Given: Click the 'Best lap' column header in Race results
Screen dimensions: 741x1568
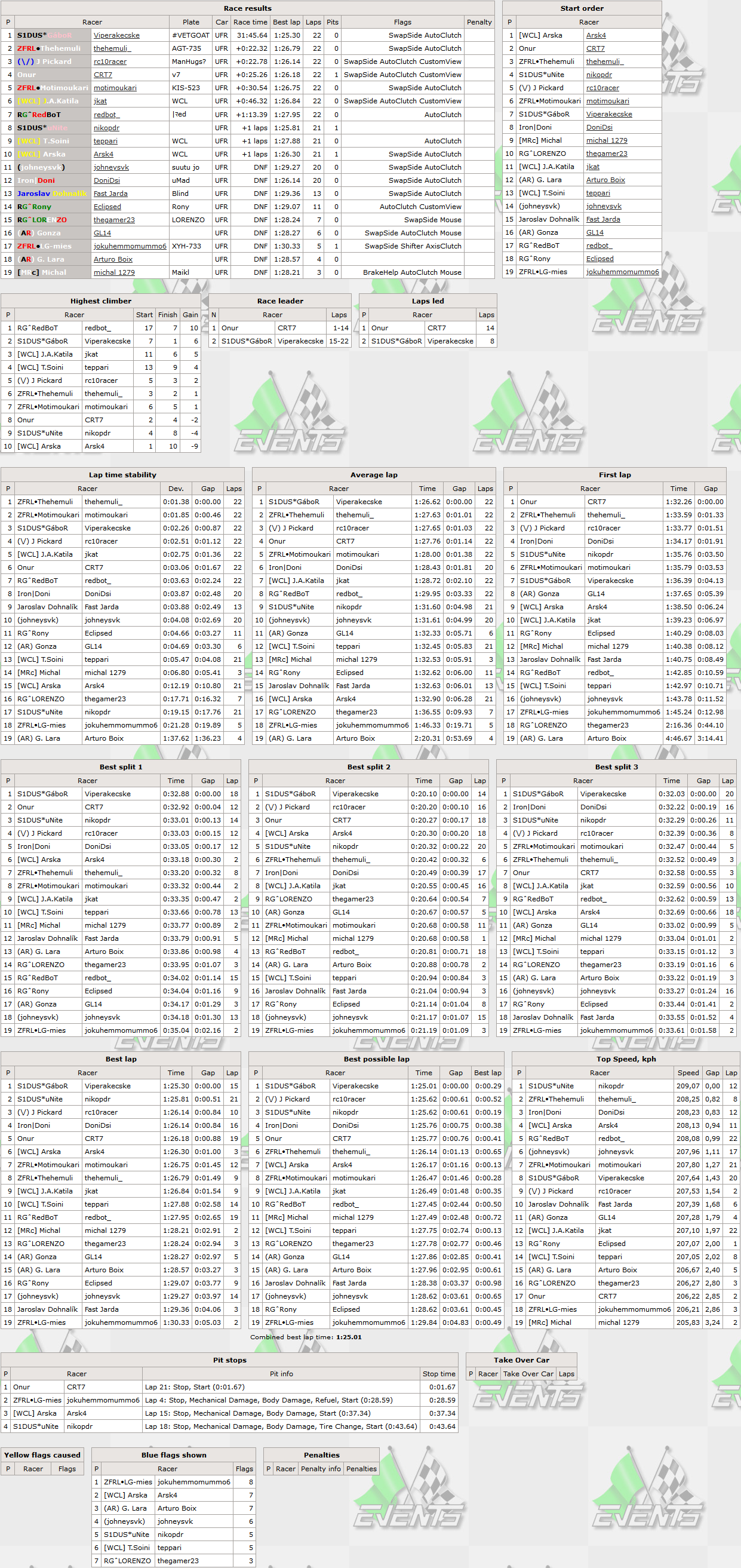Looking at the screenshot, I should pyautogui.click(x=286, y=22).
